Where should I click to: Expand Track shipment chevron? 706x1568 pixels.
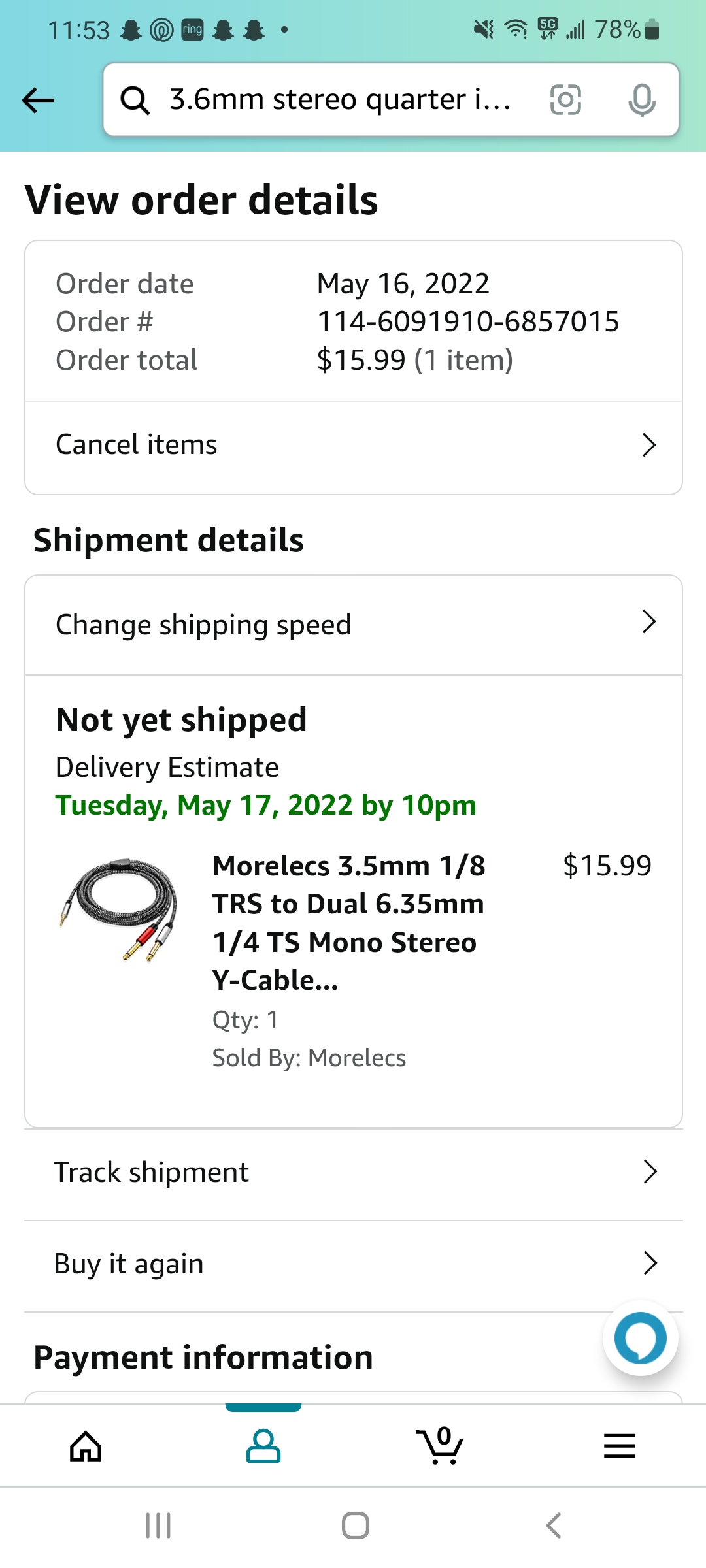(650, 1172)
